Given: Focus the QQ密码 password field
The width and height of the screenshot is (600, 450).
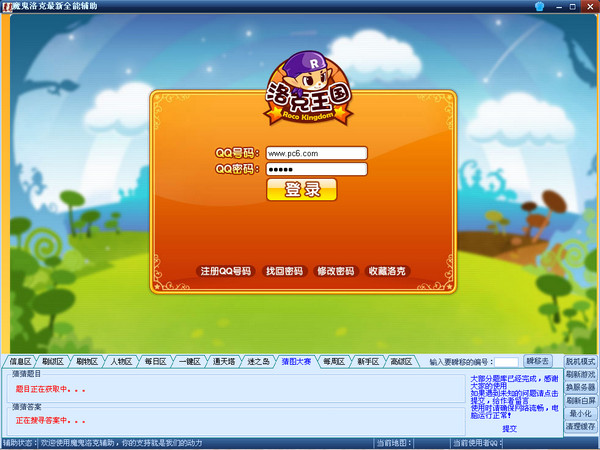Looking at the screenshot, I should coord(317,169).
